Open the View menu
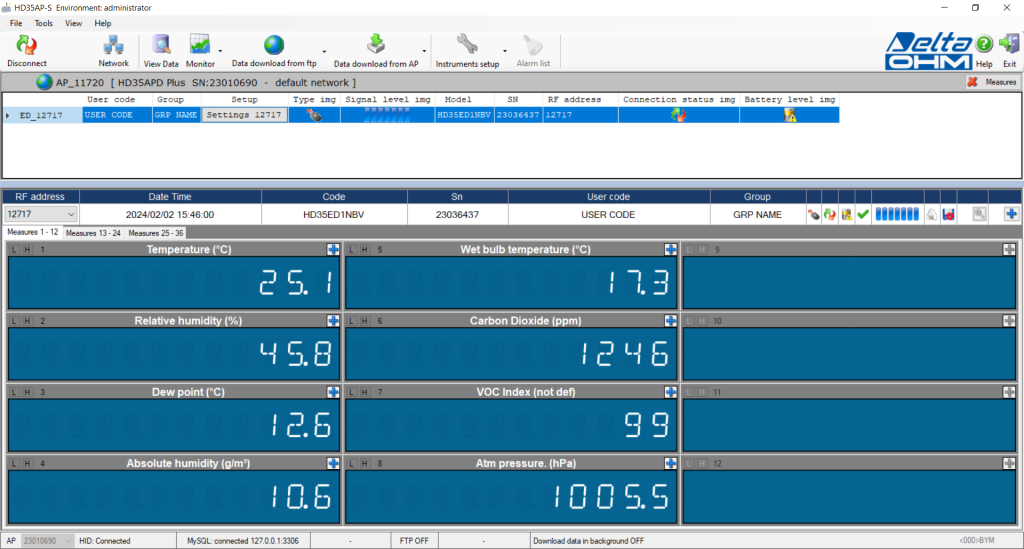The height and width of the screenshot is (549, 1024). (x=73, y=23)
